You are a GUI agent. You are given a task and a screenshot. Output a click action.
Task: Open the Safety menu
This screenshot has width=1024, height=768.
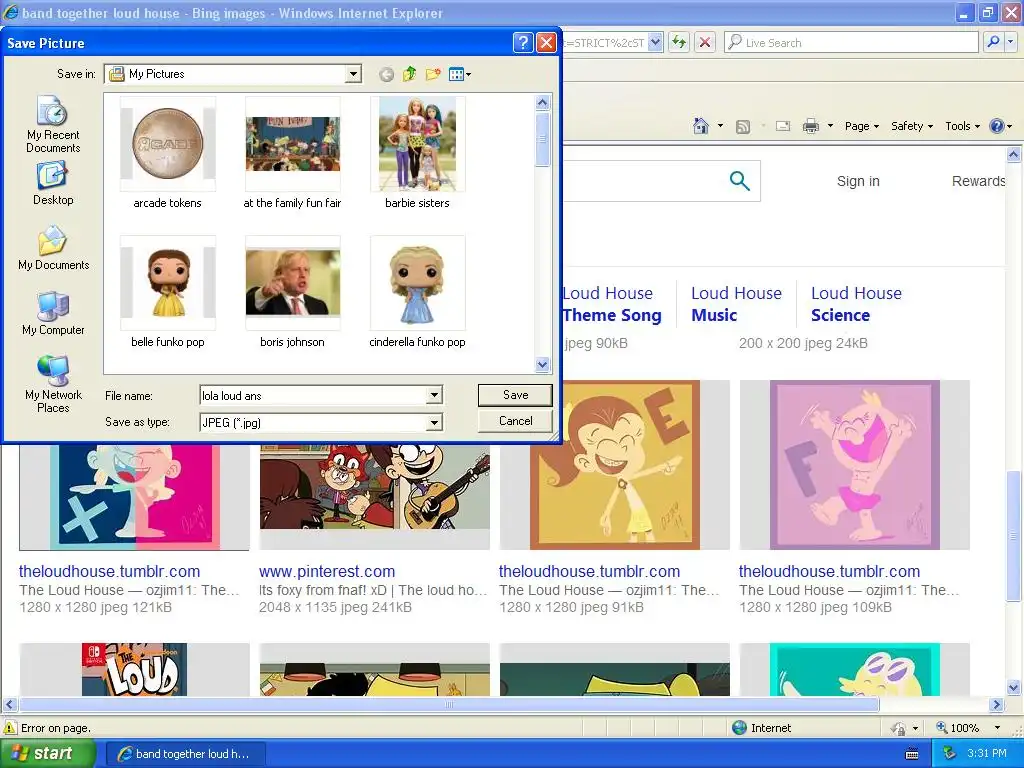(912, 126)
